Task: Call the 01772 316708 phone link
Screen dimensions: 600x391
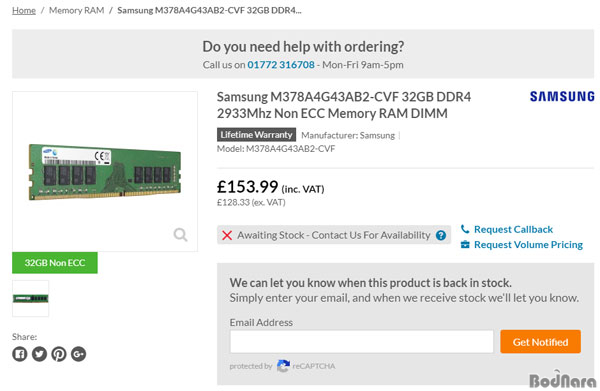Action: pyautogui.click(x=281, y=65)
